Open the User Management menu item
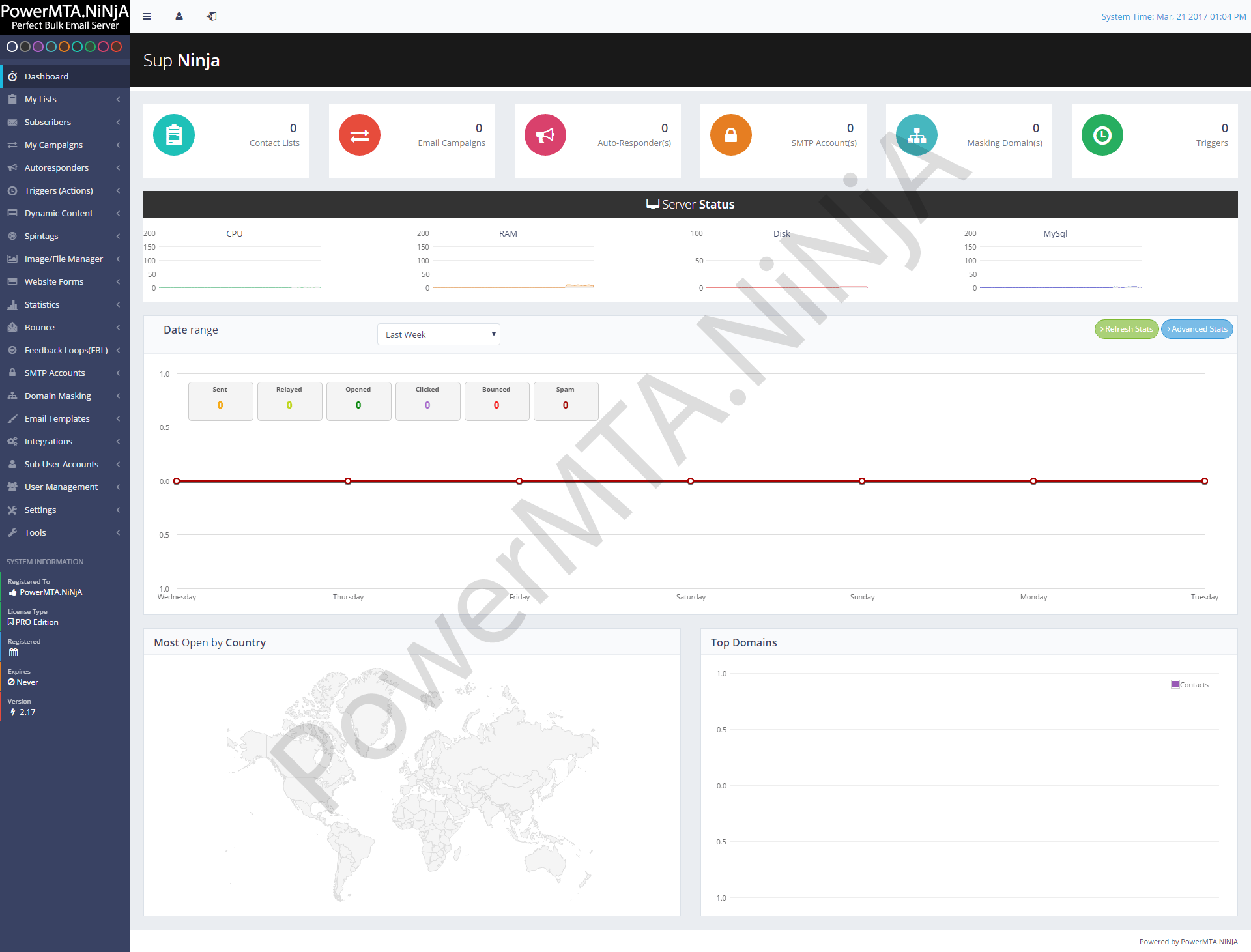The image size is (1251, 952). click(x=65, y=487)
